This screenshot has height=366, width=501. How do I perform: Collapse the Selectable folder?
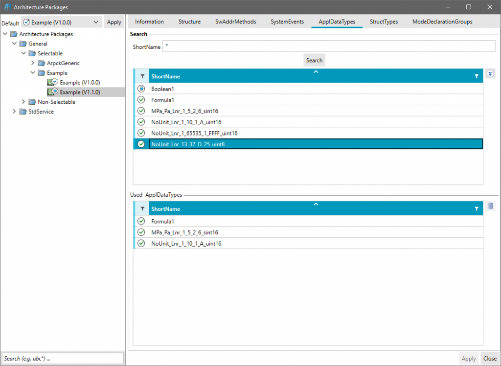pos(23,53)
